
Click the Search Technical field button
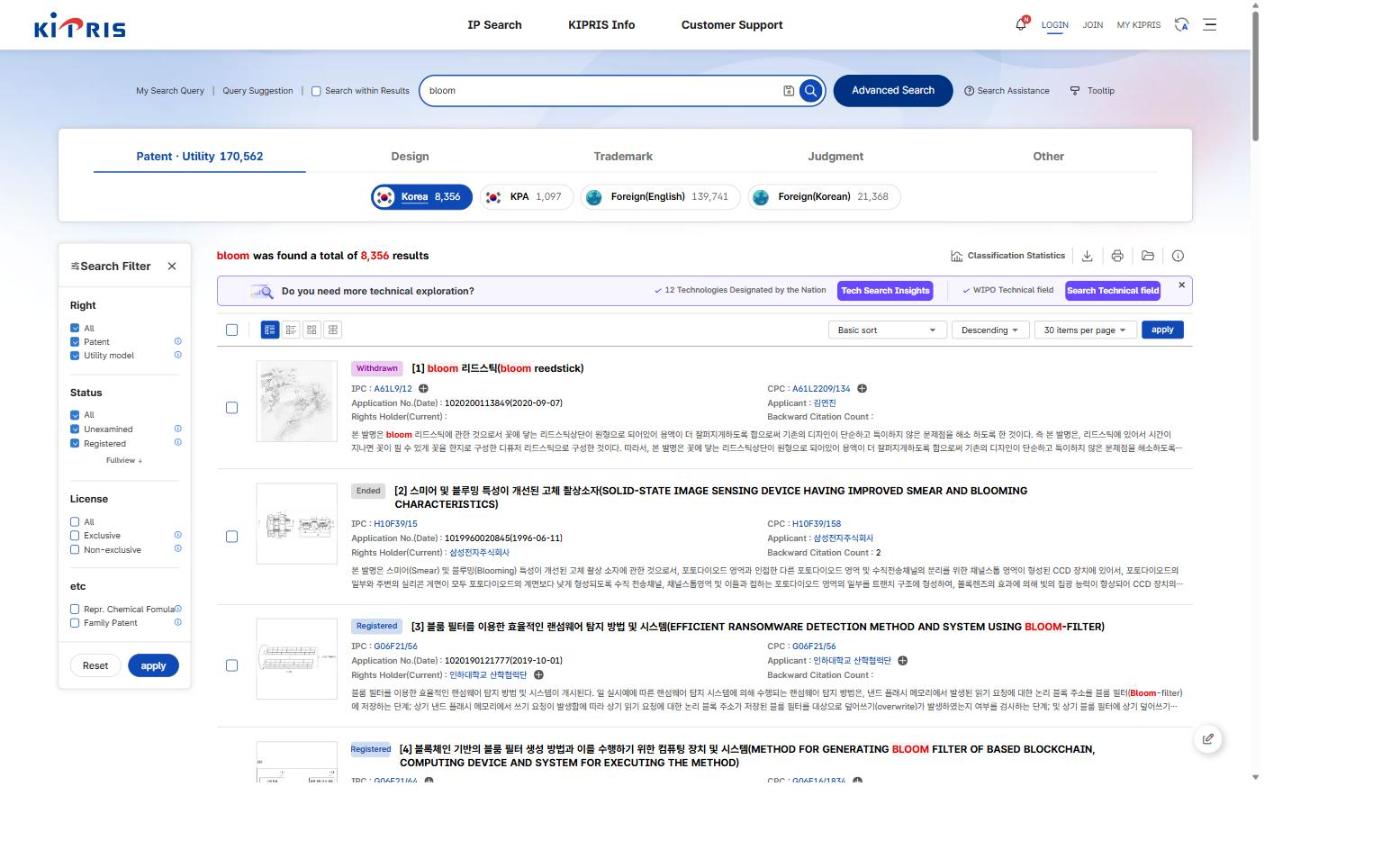click(x=1112, y=291)
